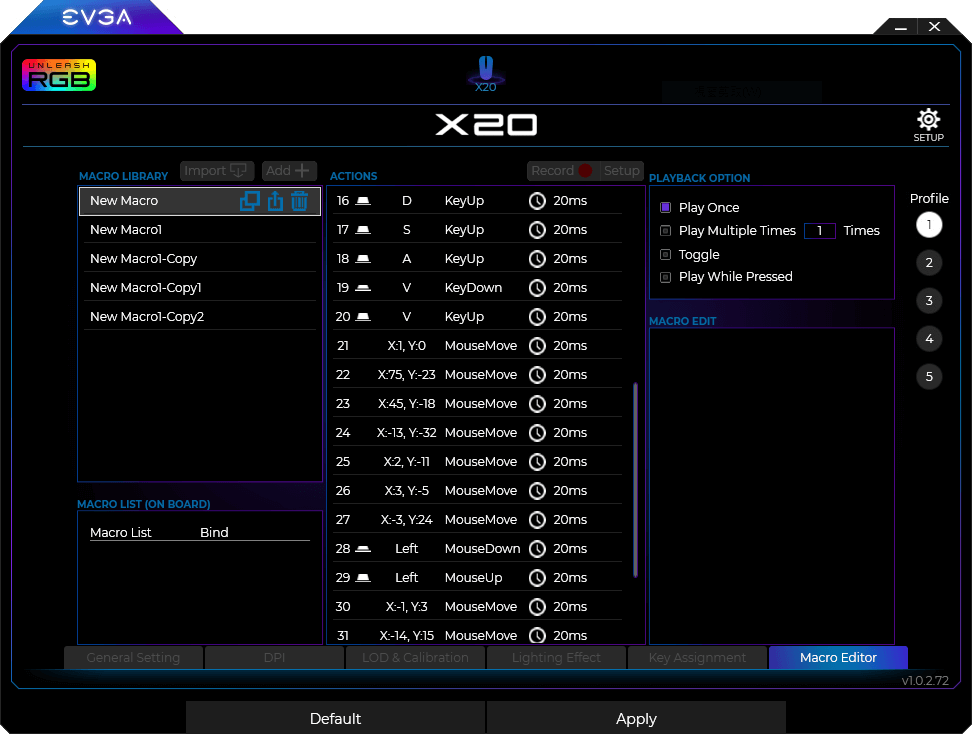The image size is (972, 734).
Task: Open the DPI tab
Action: pyautogui.click(x=274, y=658)
